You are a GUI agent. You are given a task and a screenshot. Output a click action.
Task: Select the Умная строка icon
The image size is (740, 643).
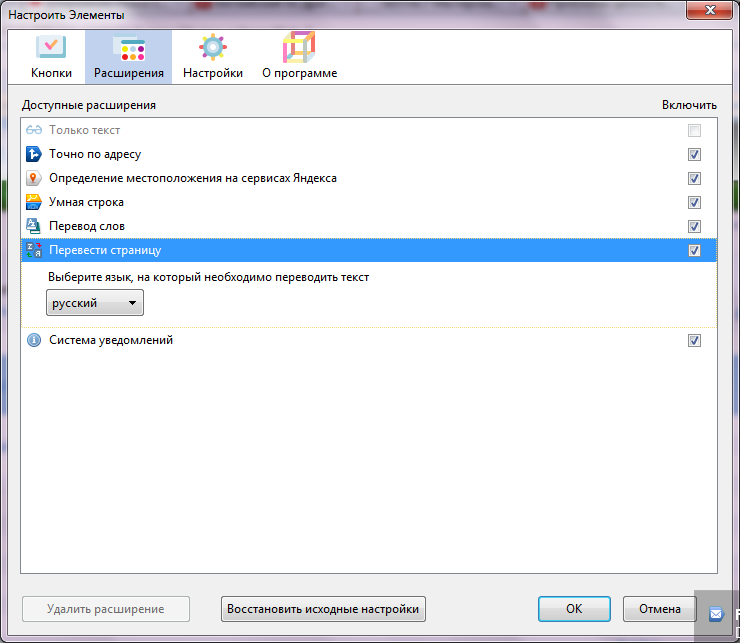click(x=34, y=202)
